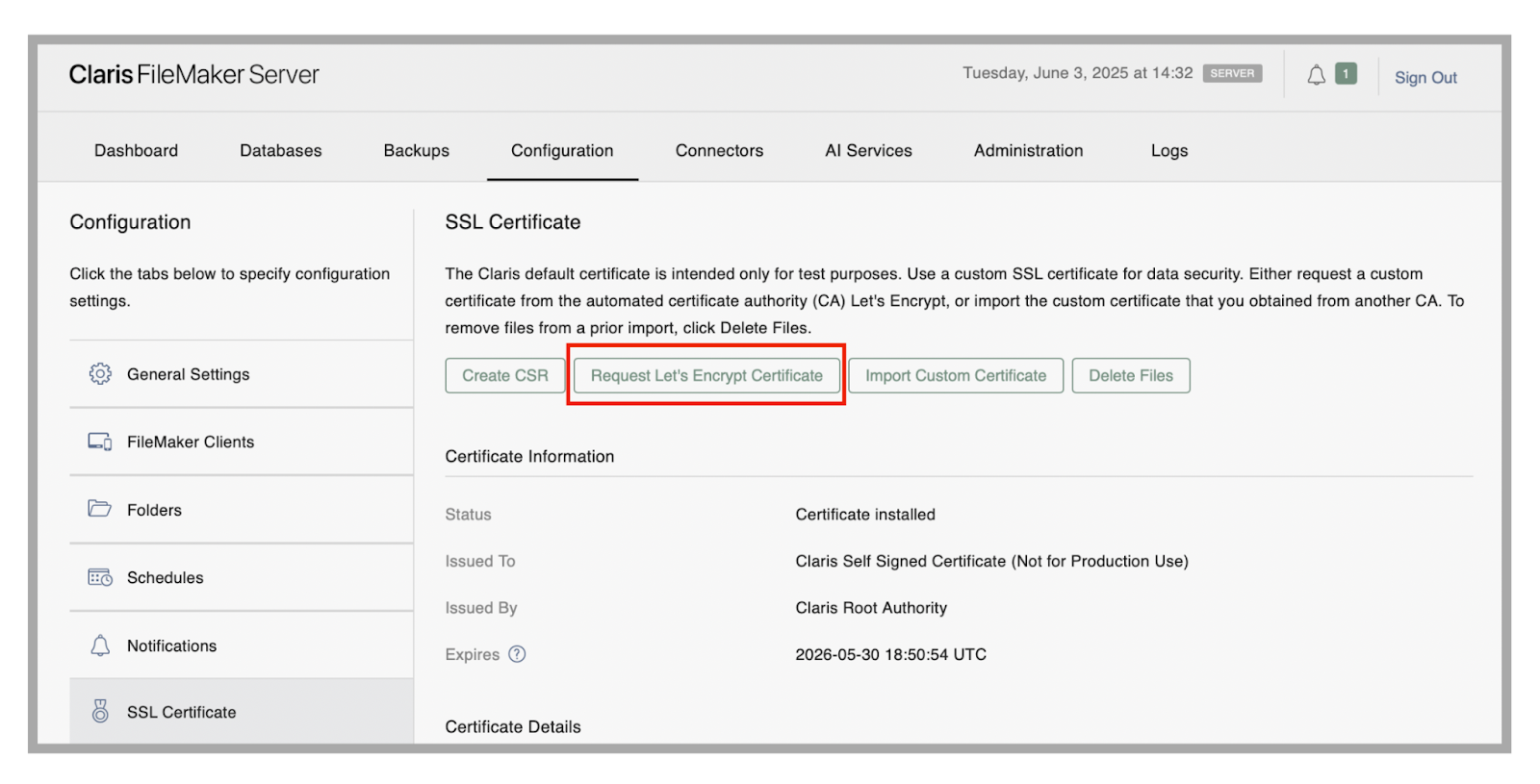1540x784 pixels.
Task: Select General Settings in the sidebar
Action: (242, 374)
